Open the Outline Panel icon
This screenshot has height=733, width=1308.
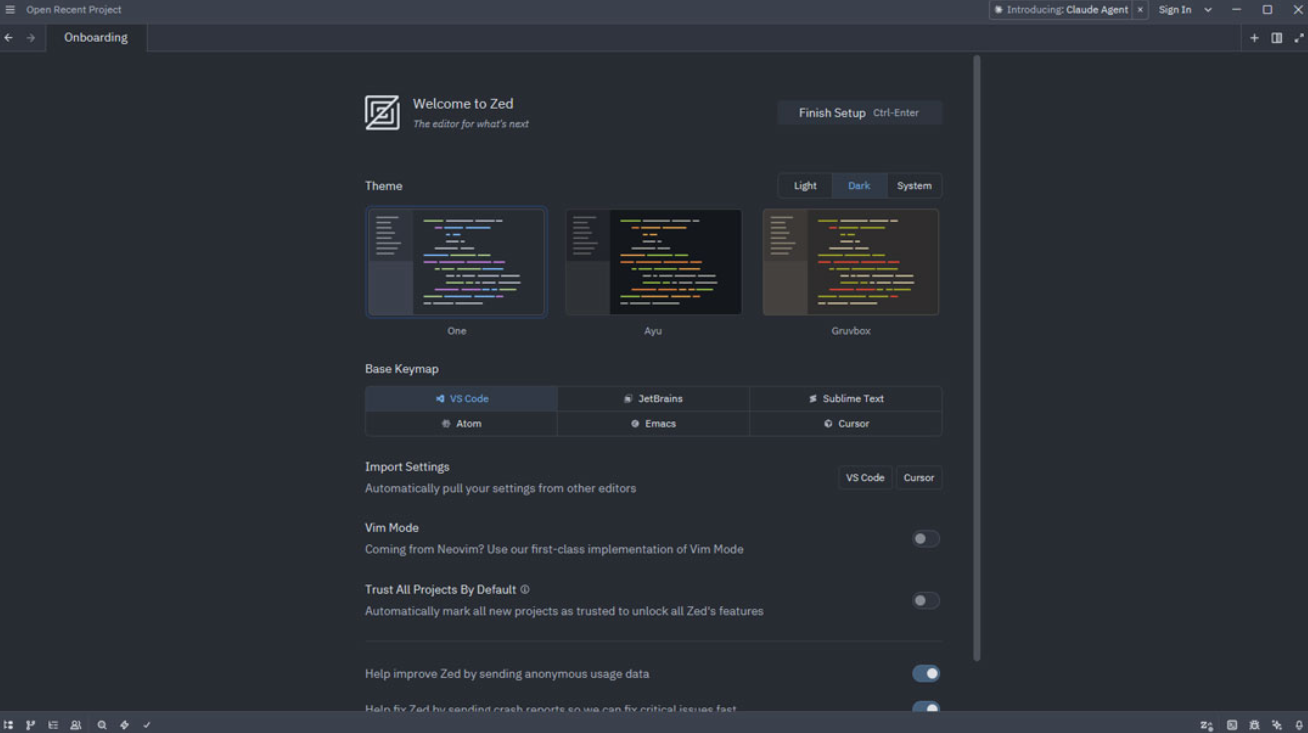pos(53,725)
